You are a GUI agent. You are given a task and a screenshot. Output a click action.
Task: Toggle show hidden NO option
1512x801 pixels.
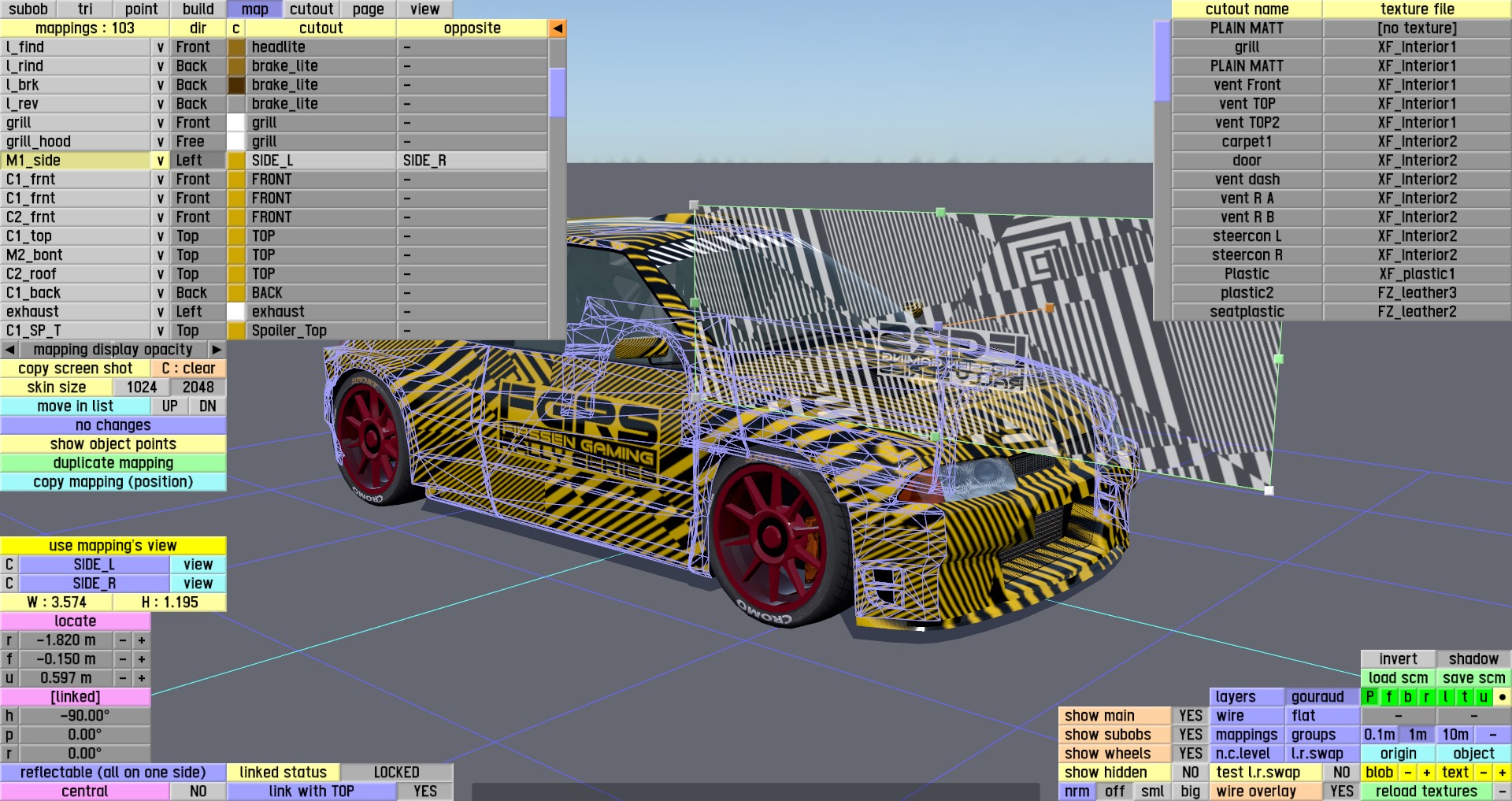coord(1191,773)
